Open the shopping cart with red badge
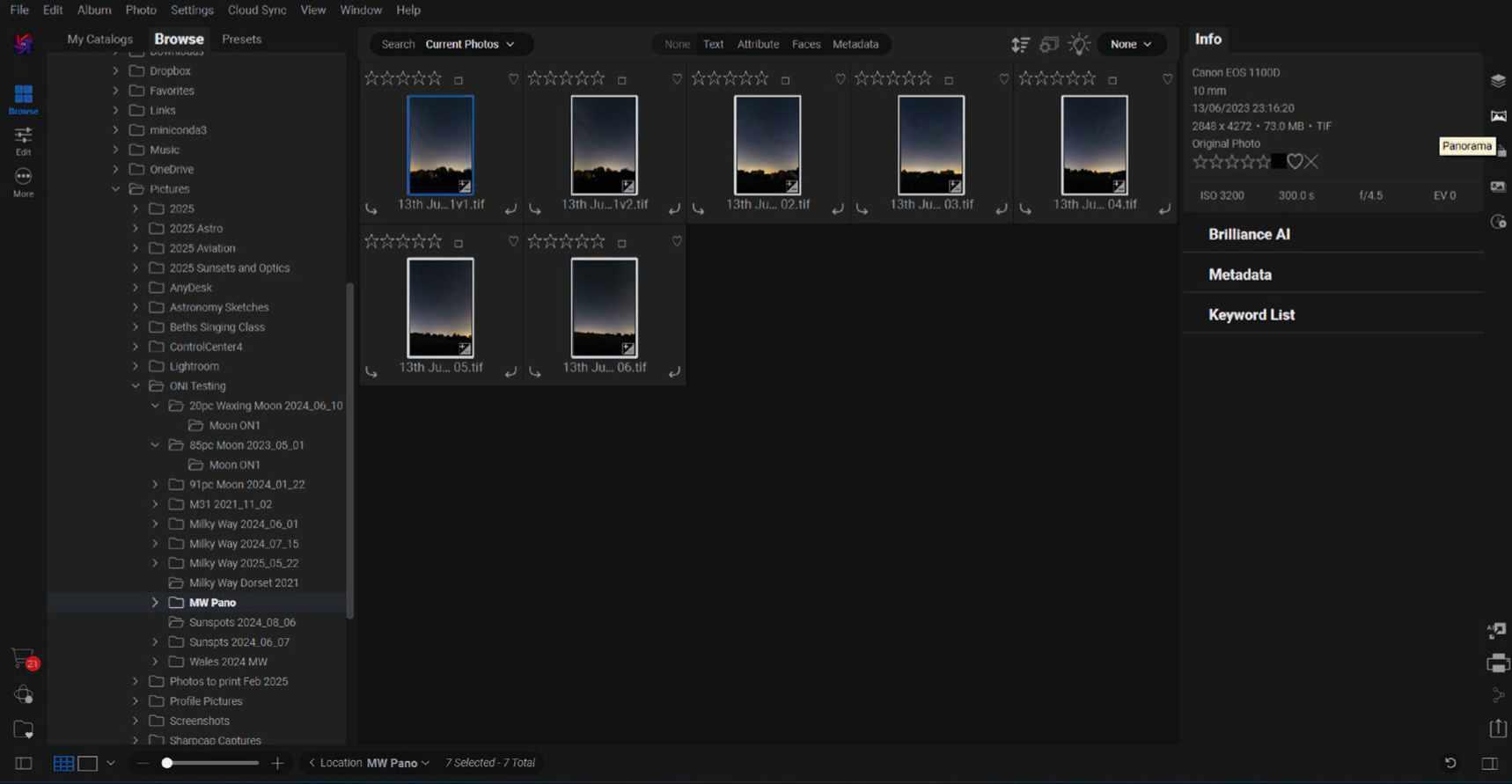 (24, 658)
